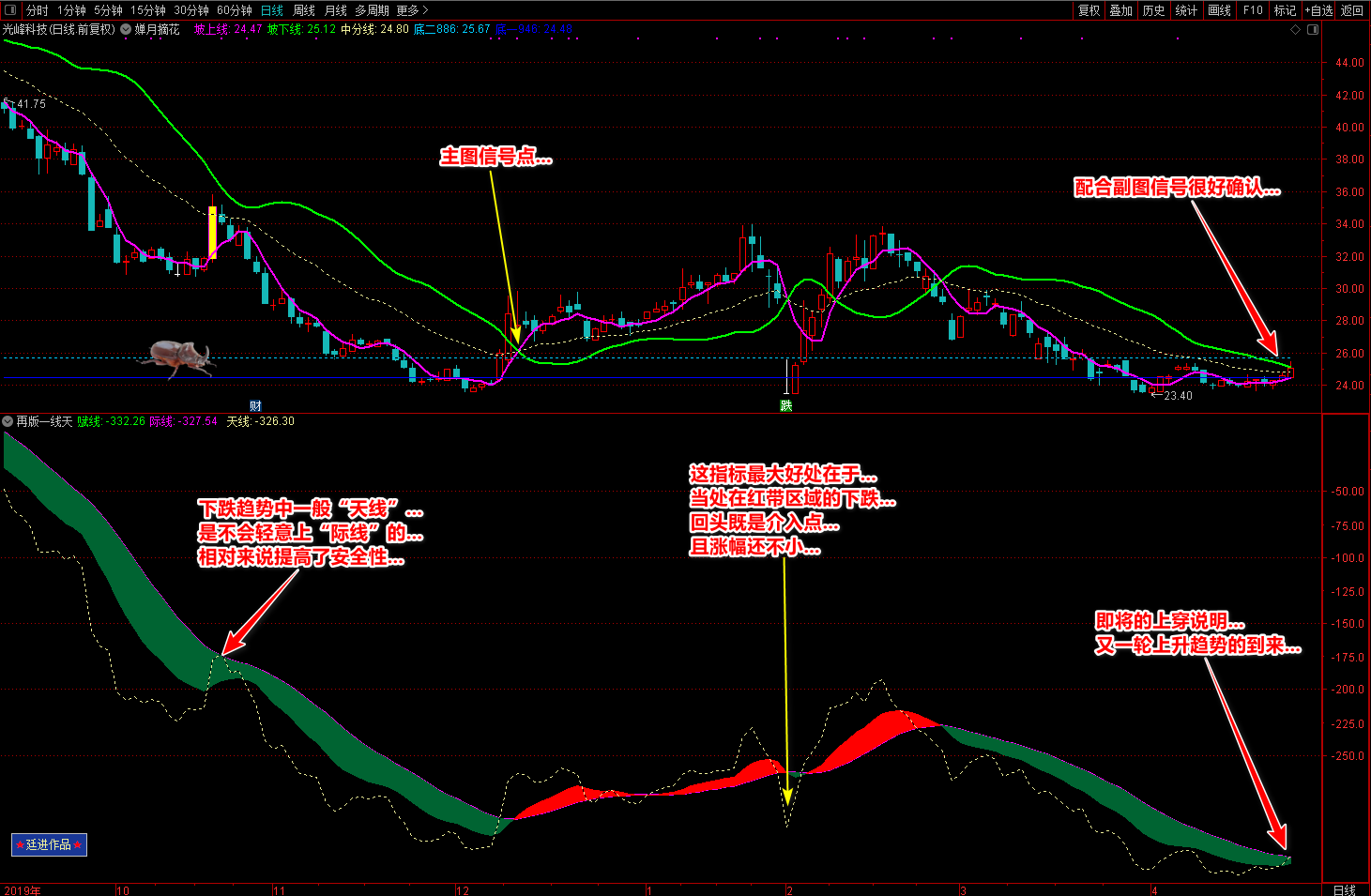Click the 财 financial marker on main chart

tap(255, 405)
